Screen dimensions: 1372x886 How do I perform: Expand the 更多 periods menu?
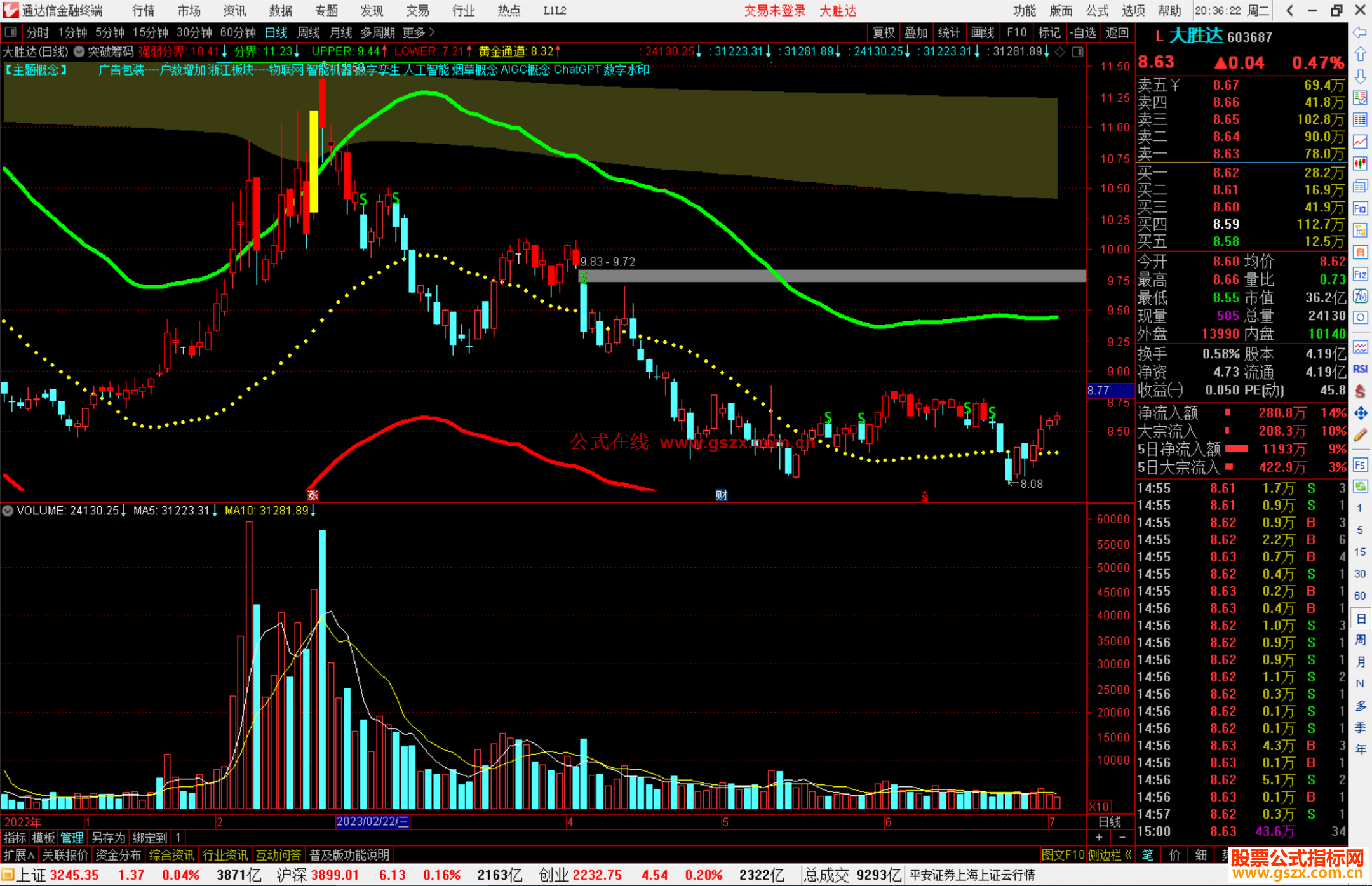pyautogui.click(x=419, y=32)
